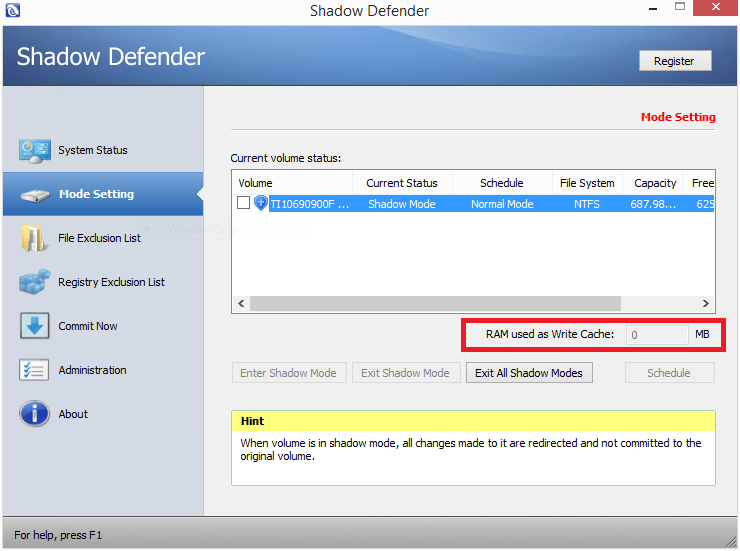Viewport: 740px width, 551px height.
Task: Click the shield icon beside volume TI10690900F
Action: (261, 203)
